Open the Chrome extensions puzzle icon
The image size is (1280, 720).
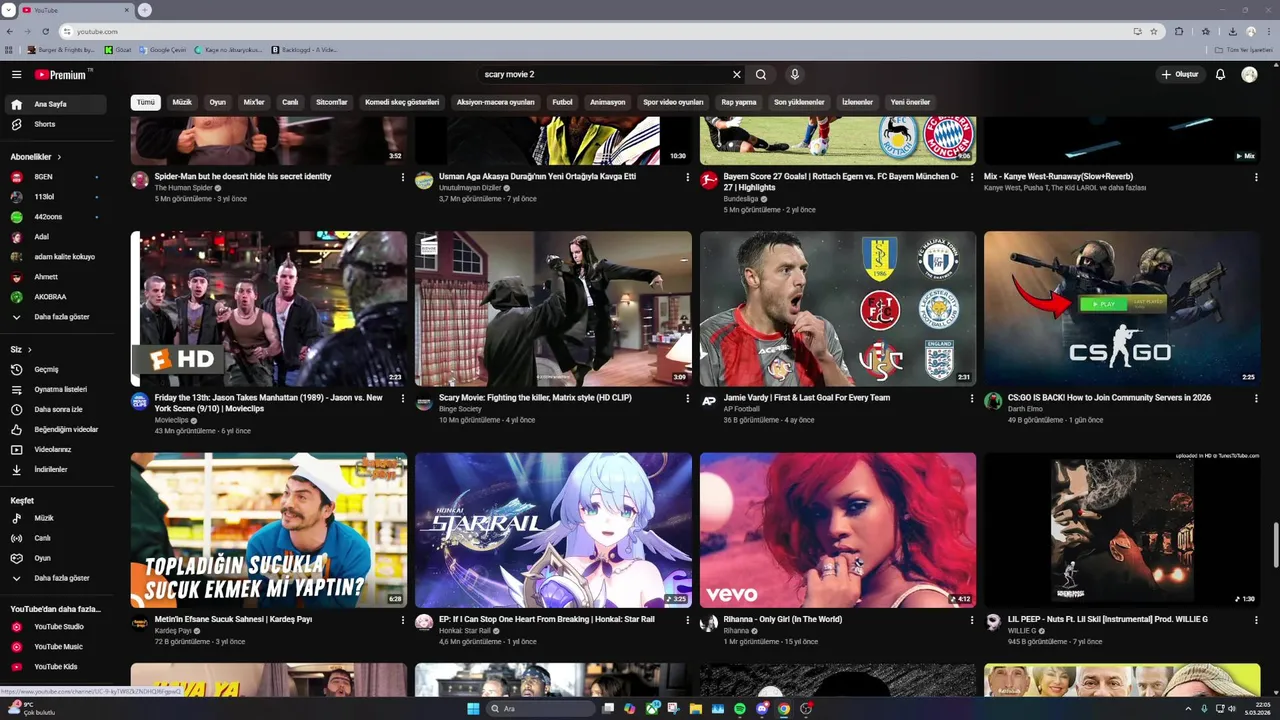1179,31
